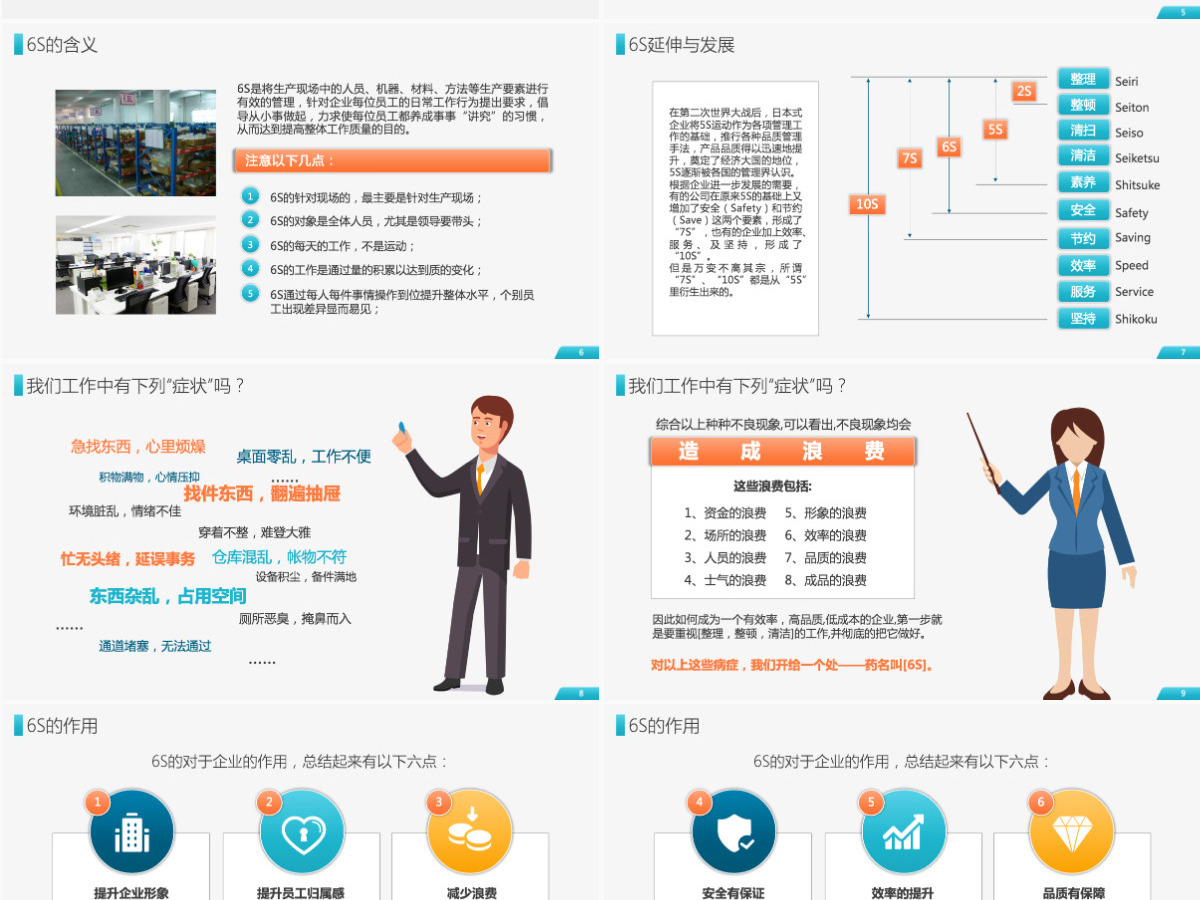1200x900 pixels.
Task: Click the 整理 Seiri box
Action: [x=1083, y=80]
